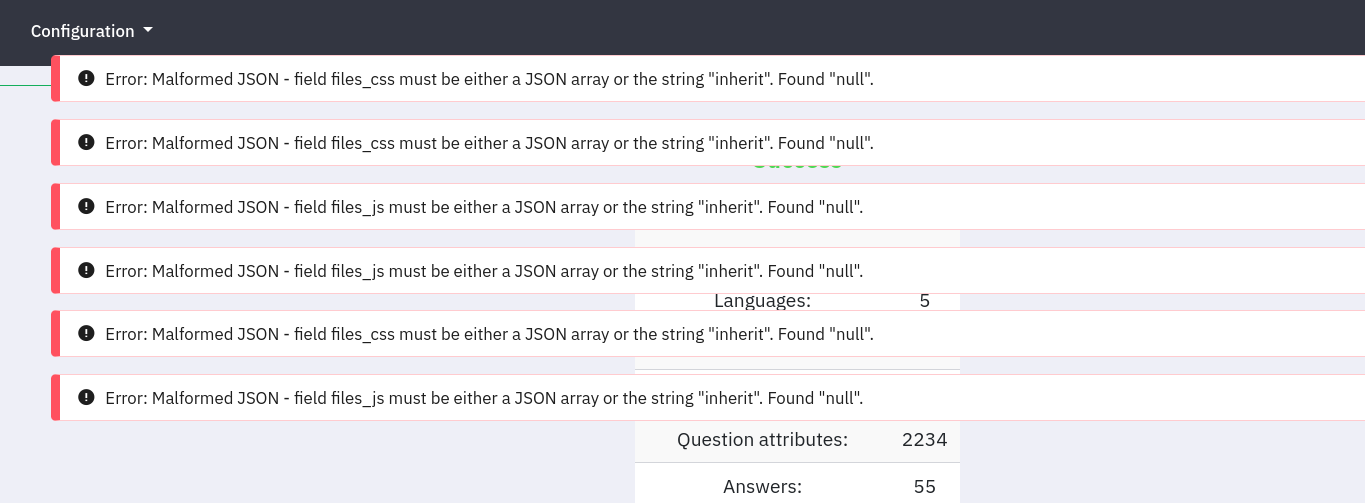
Task: Click exclamation icon on first files_js error
Action: (x=86, y=207)
